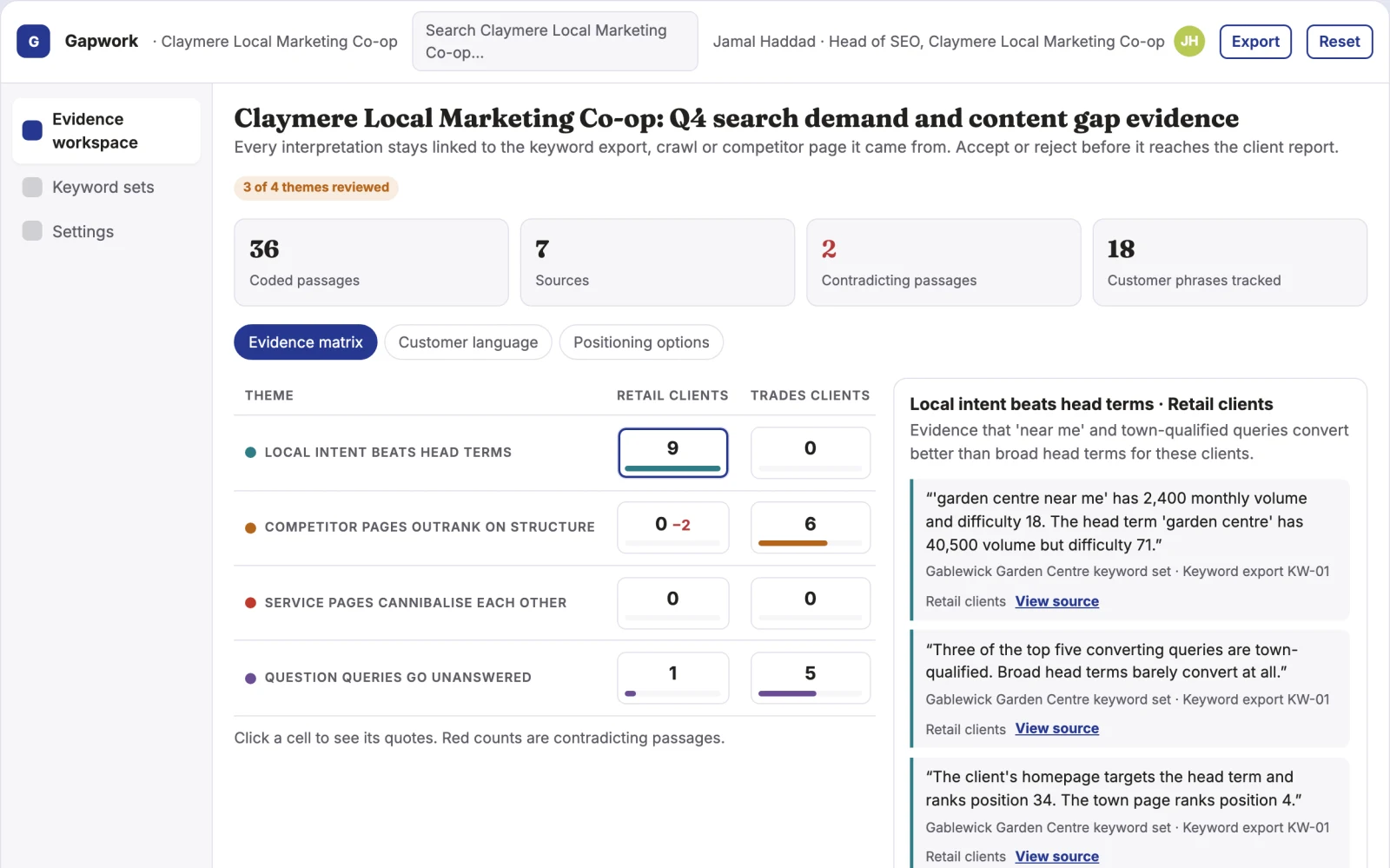Viewport: 1390px width, 868px height.
Task: Select Local intent Trades clients cell showing 0
Action: coord(810,453)
